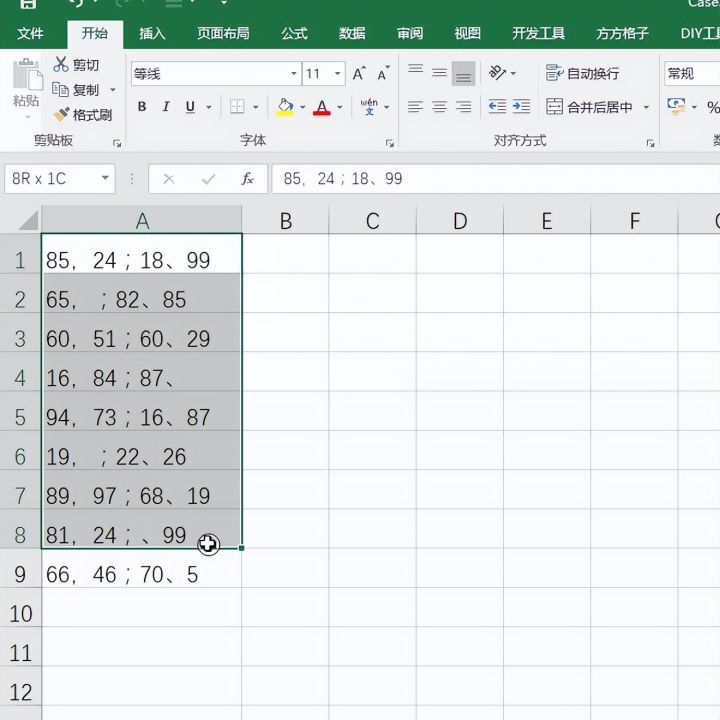Switch to 数据 tab
Screen dimensions: 720x720
pos(352,34)
